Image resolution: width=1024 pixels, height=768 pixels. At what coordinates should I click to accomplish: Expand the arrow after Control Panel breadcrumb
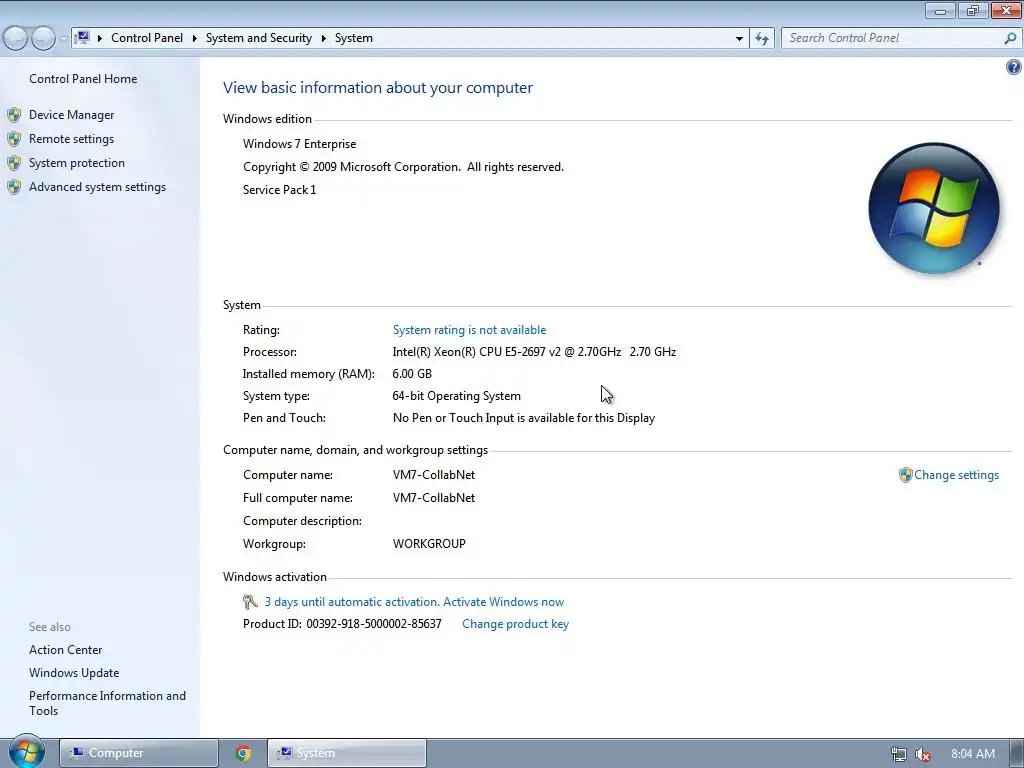[x=195, y=38]
